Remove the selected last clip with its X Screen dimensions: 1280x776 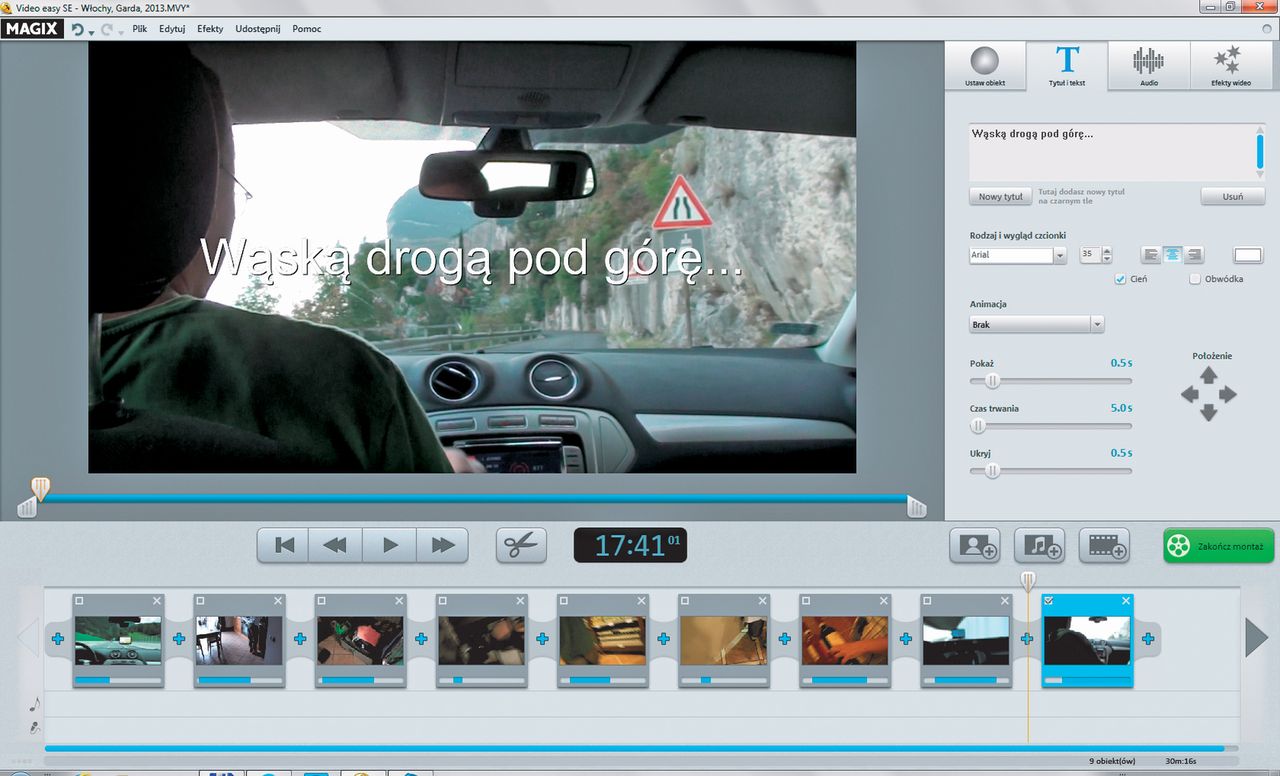pos(1126,601)
